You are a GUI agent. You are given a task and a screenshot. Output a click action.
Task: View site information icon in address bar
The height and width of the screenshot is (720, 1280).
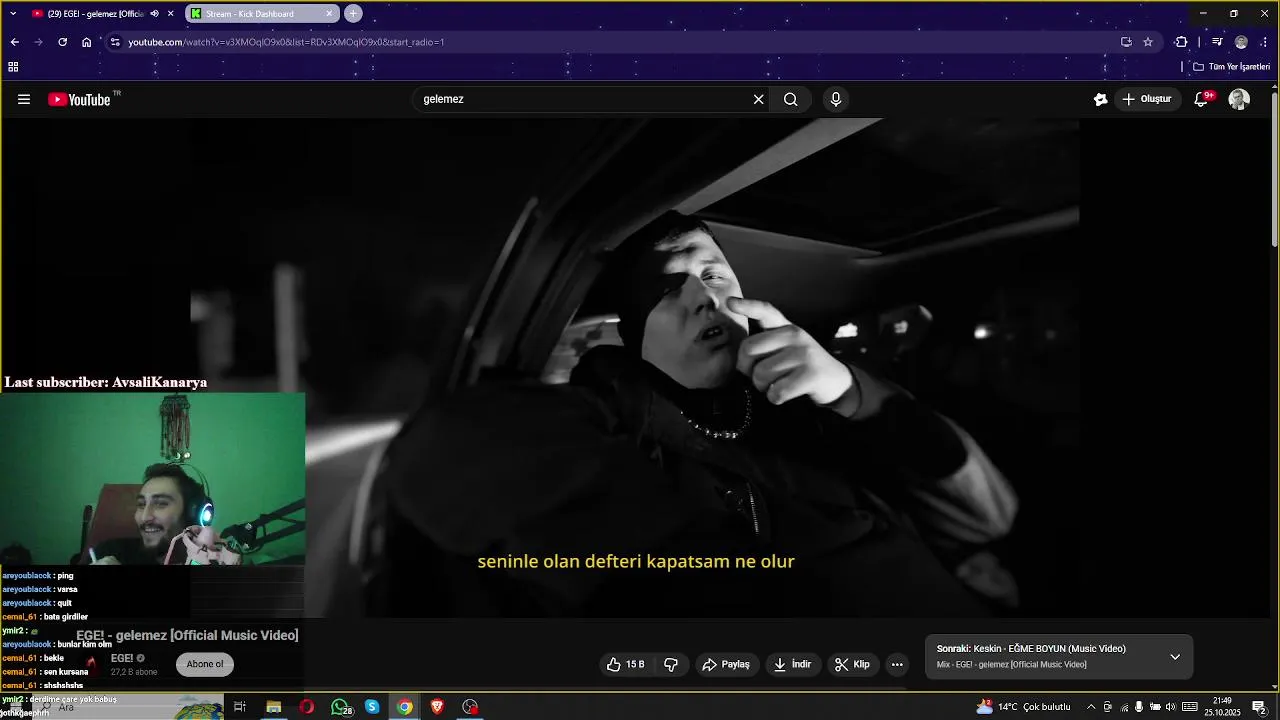(115, 42)
